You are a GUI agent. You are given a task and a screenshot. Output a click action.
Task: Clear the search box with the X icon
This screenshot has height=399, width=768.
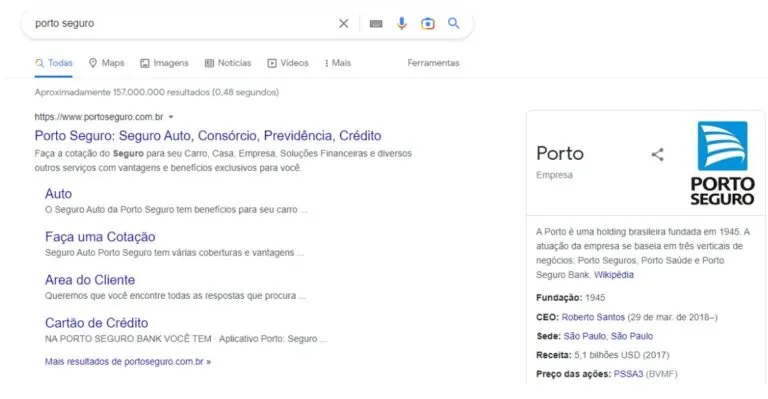pos(344,23)
